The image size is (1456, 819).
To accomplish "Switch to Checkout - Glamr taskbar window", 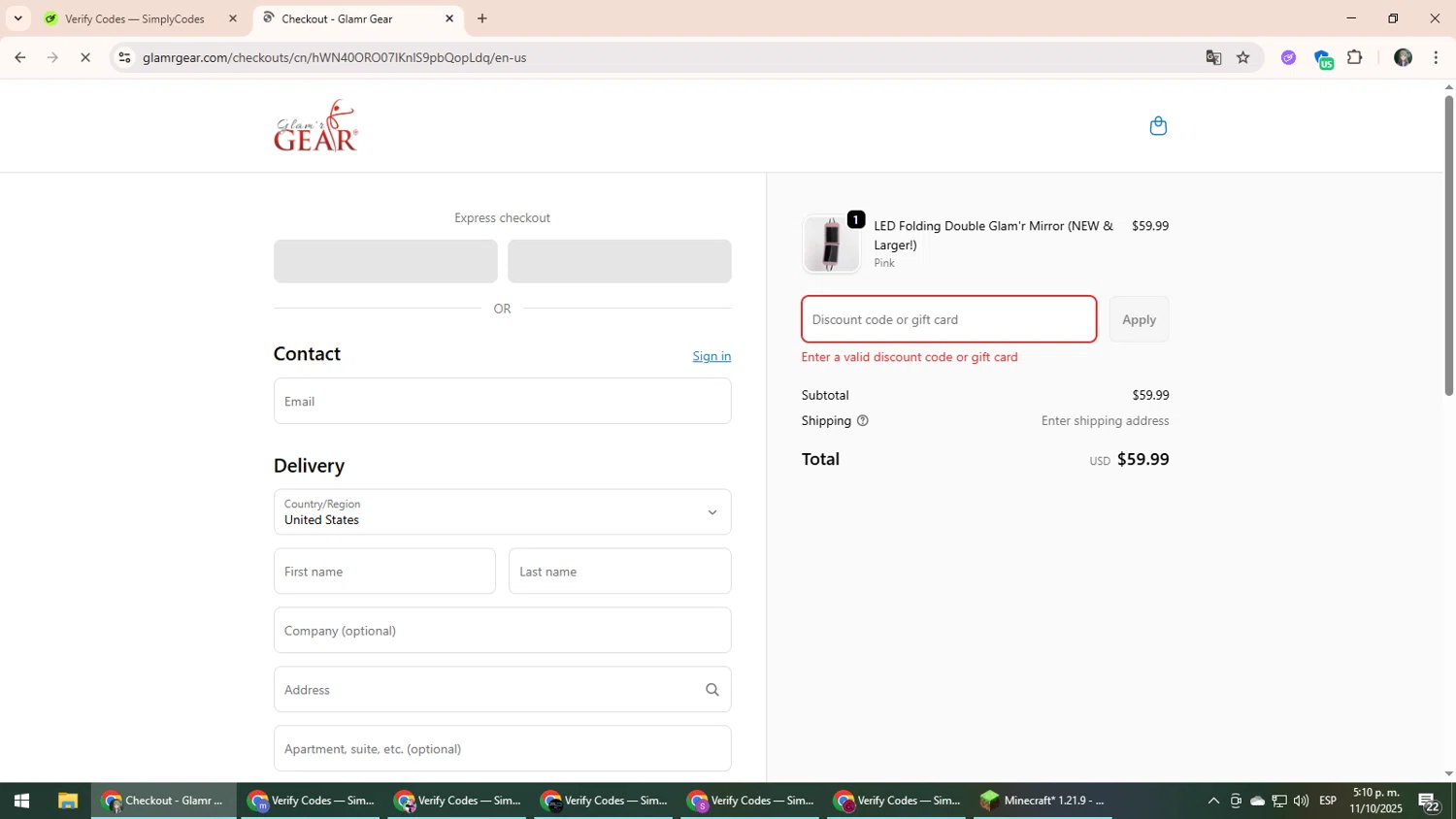I will pos(164,801).
